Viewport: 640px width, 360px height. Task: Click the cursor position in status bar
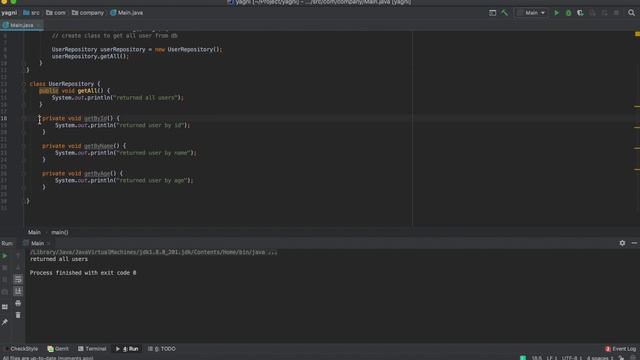point(536,358)
